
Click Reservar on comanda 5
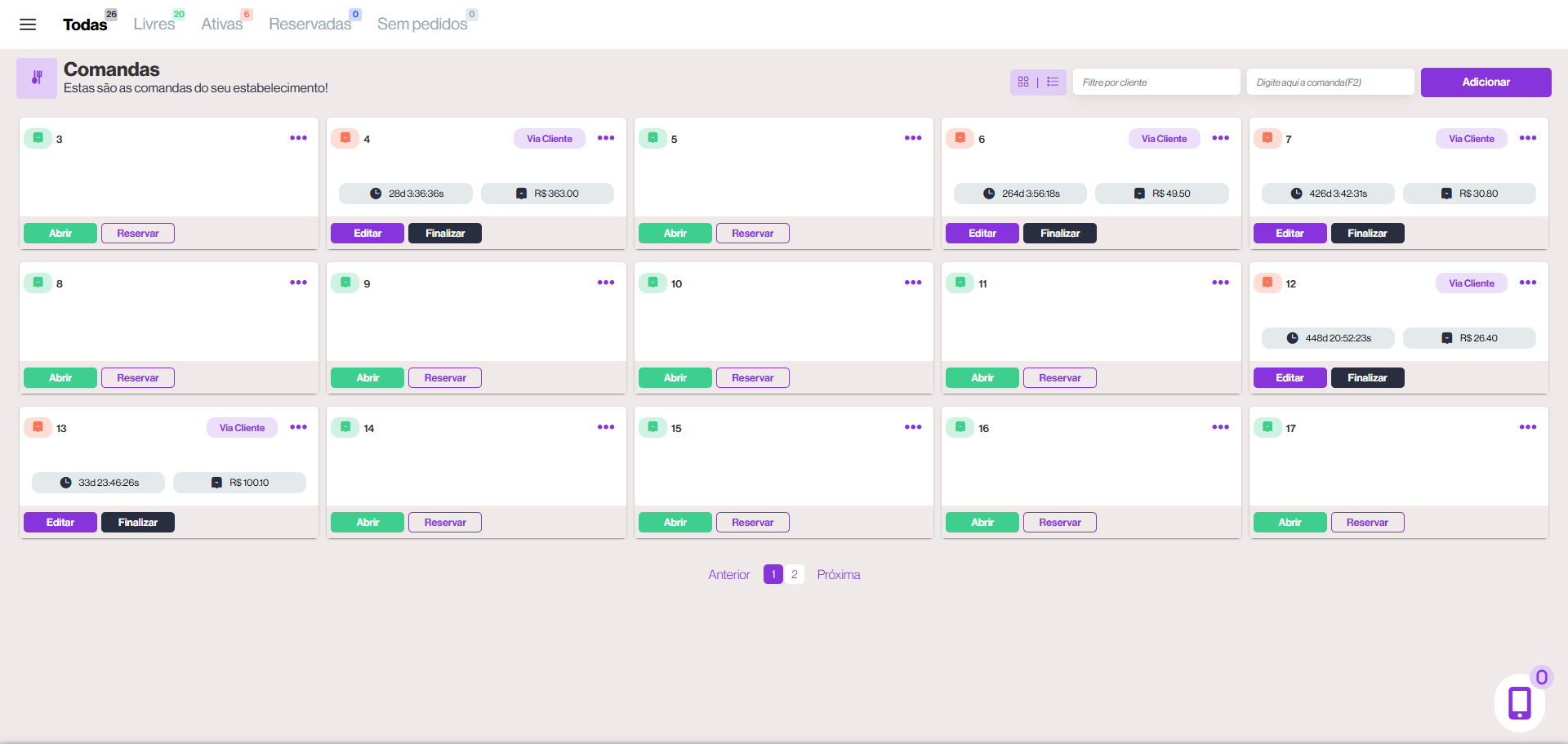coord(752,234)
